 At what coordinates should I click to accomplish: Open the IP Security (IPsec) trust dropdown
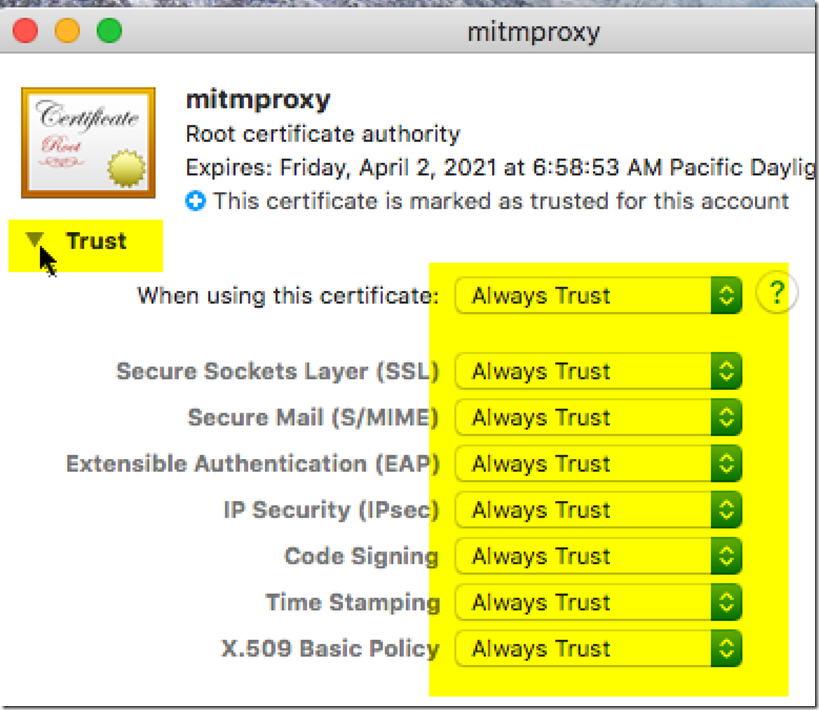click(599, 510)
